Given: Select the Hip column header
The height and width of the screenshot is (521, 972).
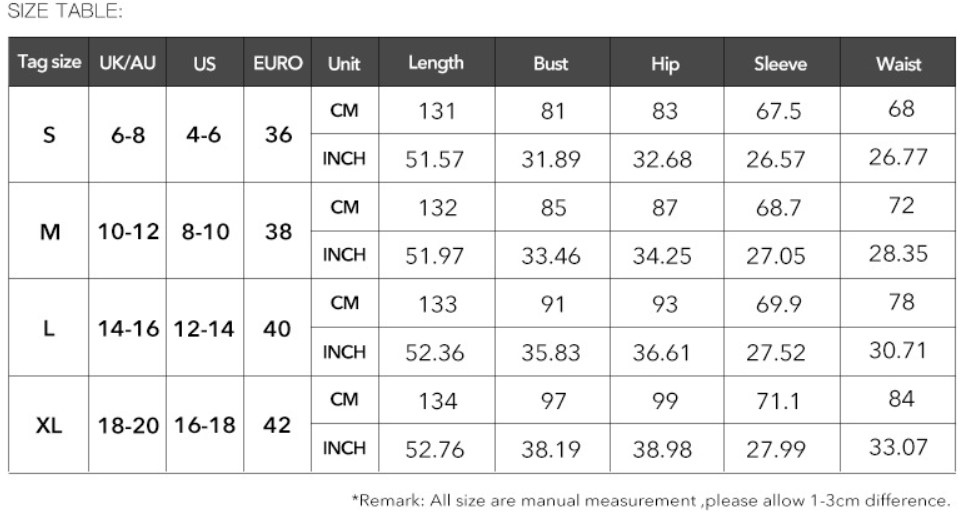Looking at the screenshot, I should tap(666, 62).
